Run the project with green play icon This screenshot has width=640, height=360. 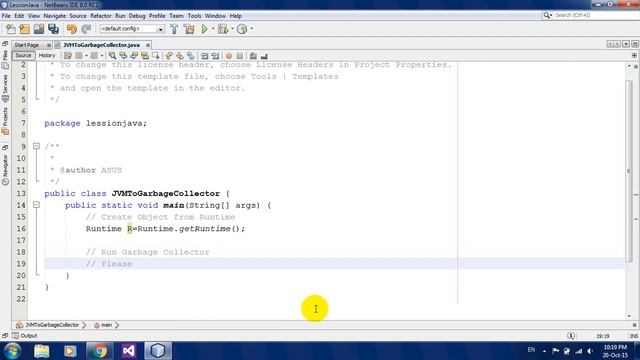(204, 29)
